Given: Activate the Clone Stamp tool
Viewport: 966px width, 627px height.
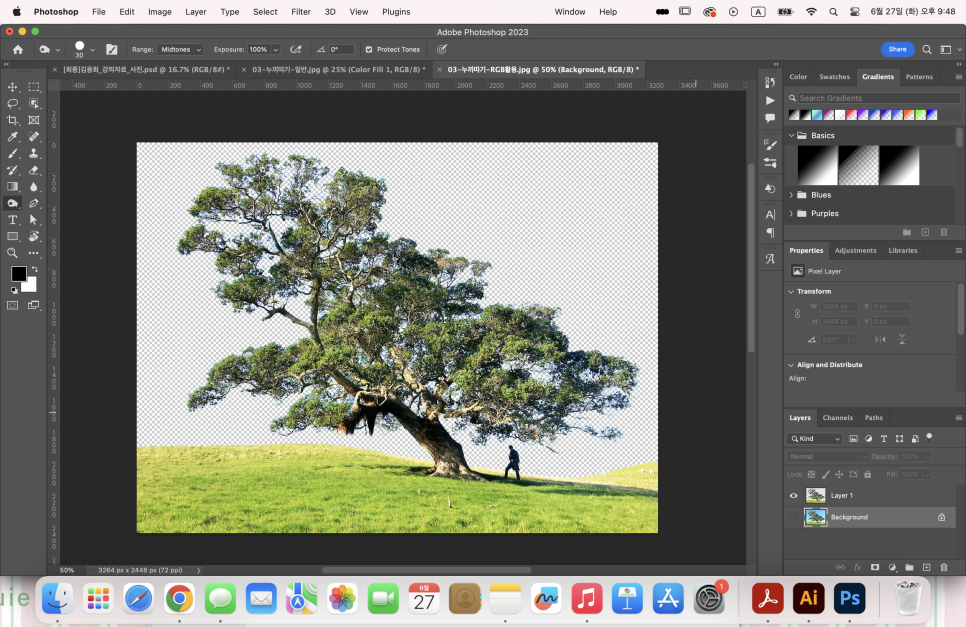Looking at the screenshot, I should (33, 153).
